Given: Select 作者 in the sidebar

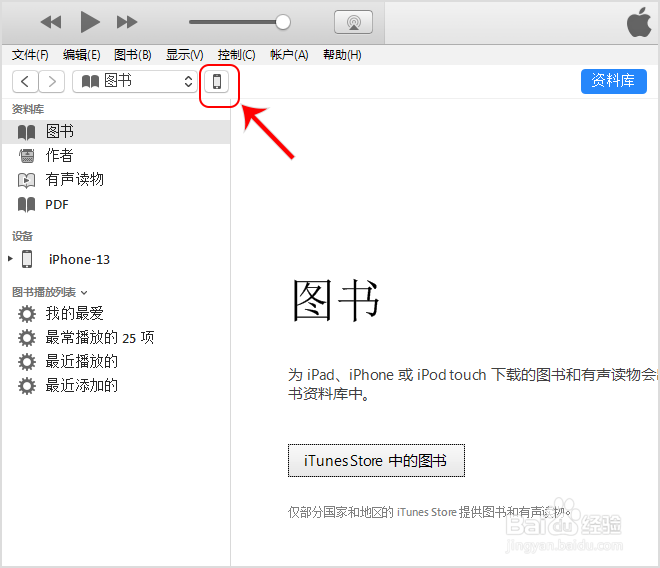Looking at the screenshot, I should click(116, 156).
